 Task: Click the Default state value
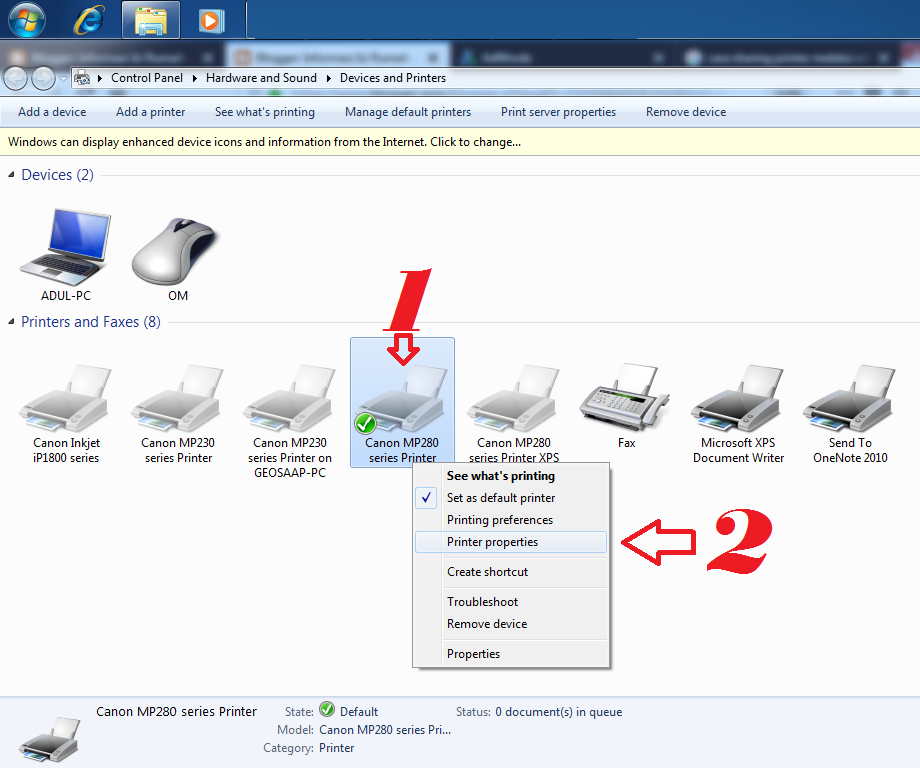point(358,712)
